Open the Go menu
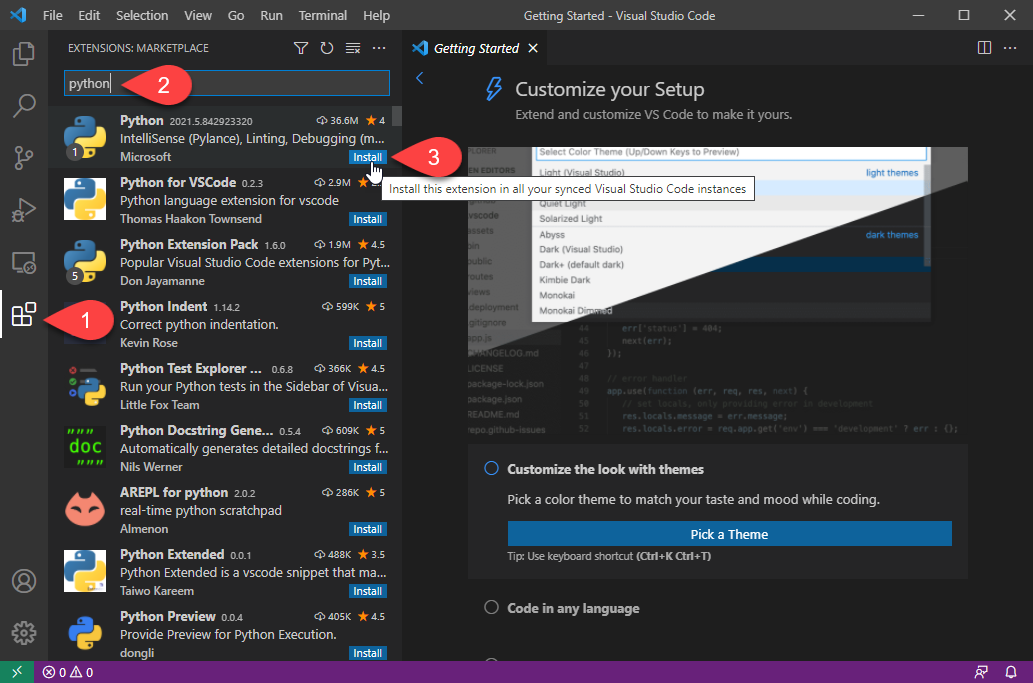 coord(236,15)
